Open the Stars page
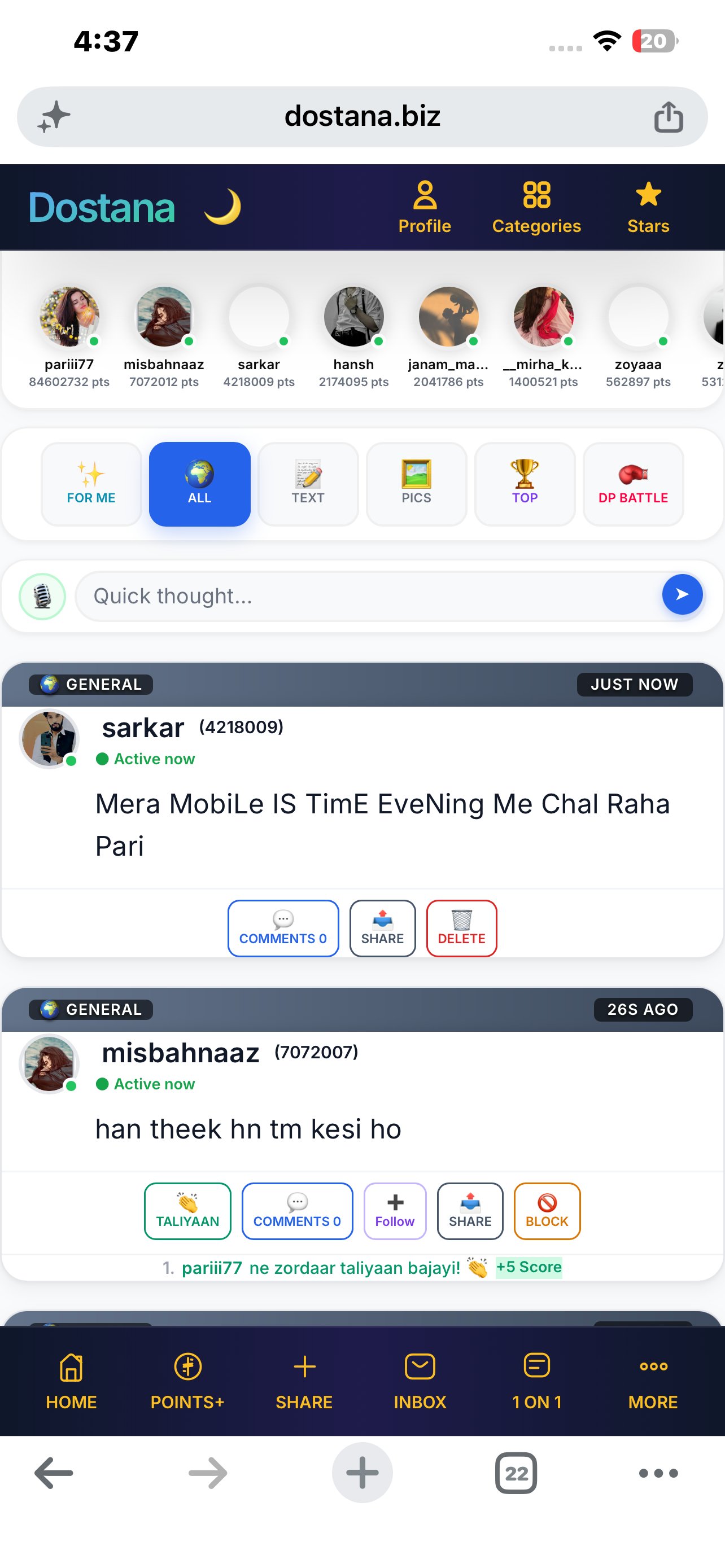Viewport: 725px width, 1568px height. [648, 207]
